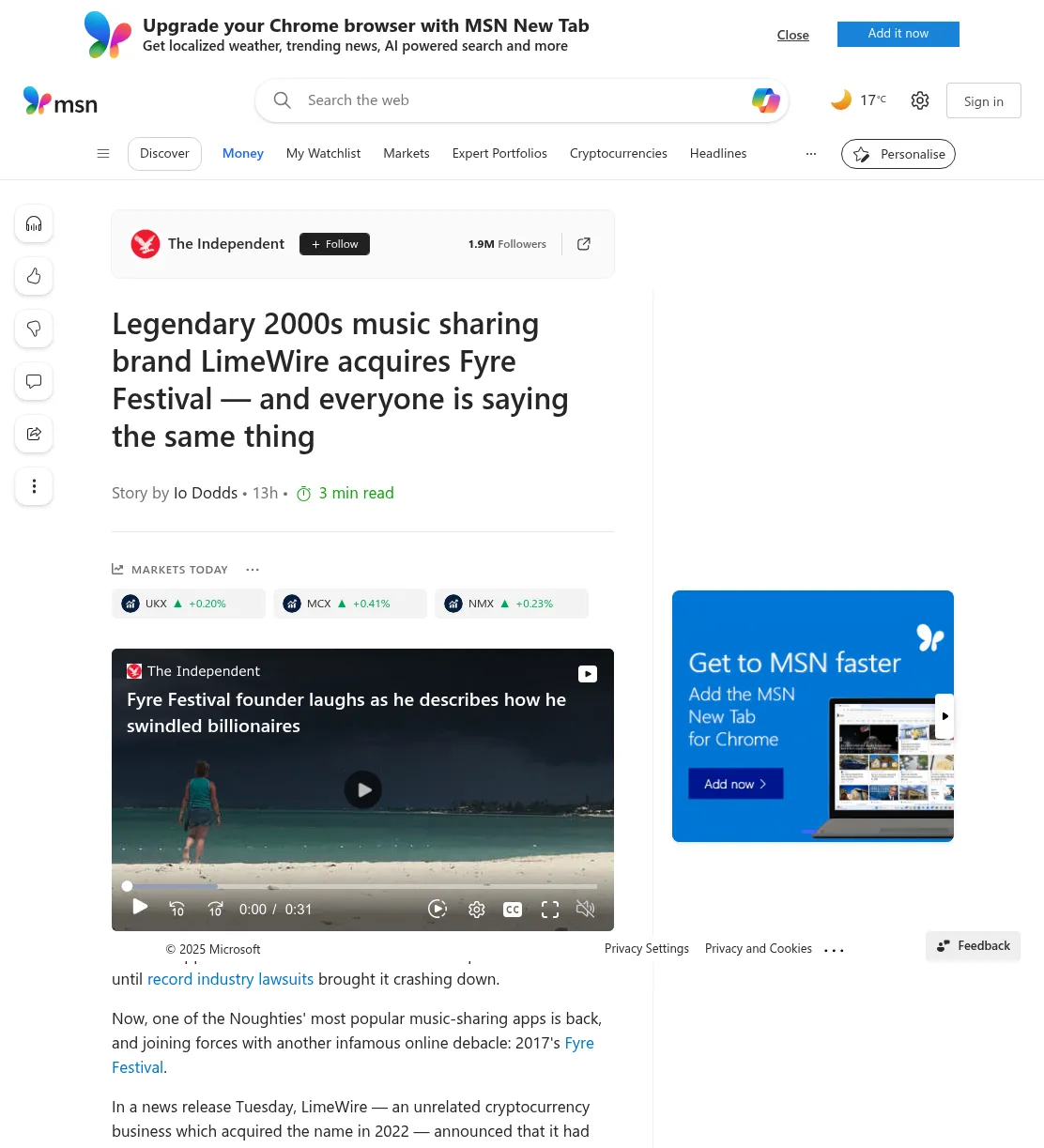Open UKX market chip
This screenshot has width=1044, height=1148.
point(188,604)
